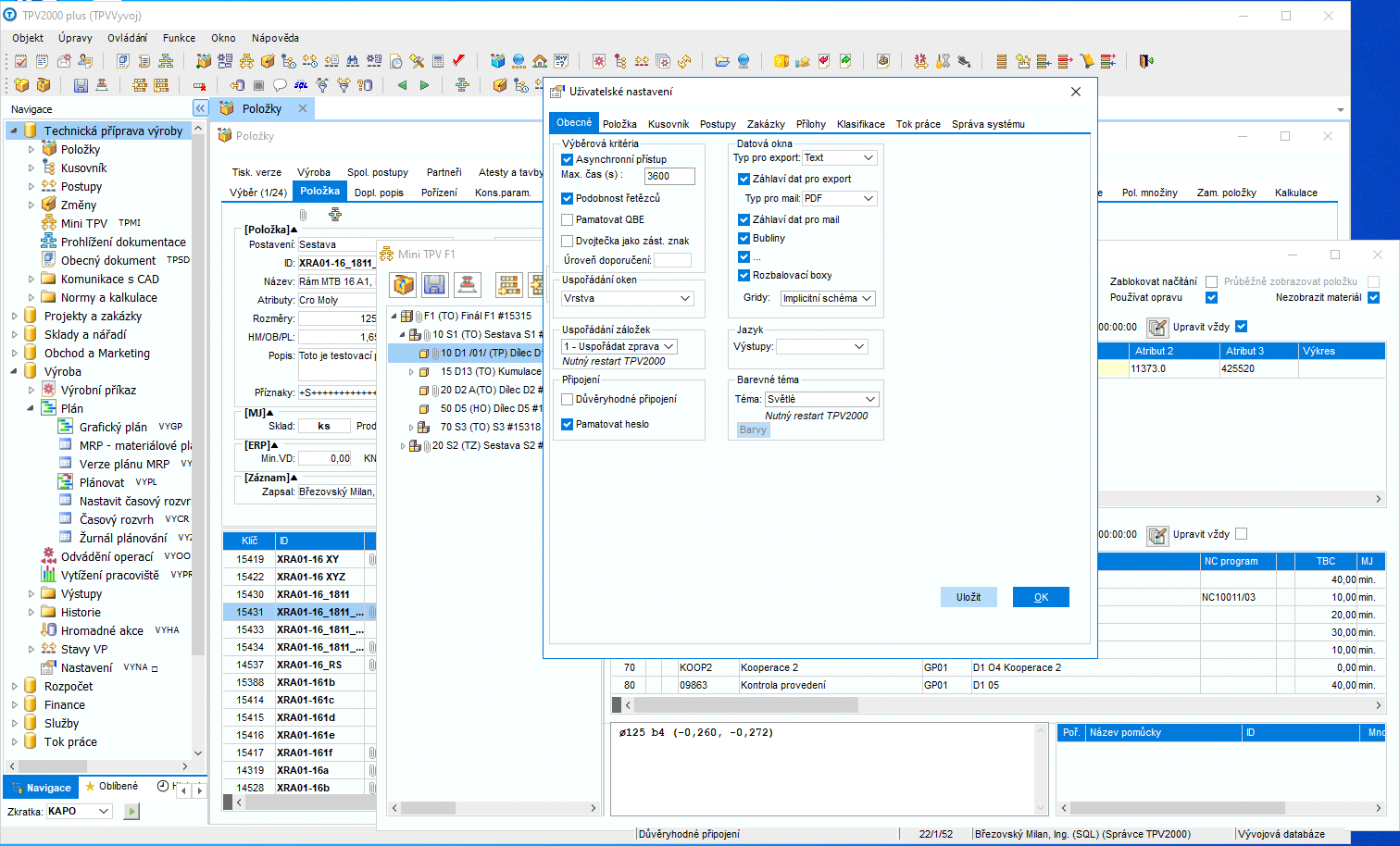Image resolution: width=1400 pixels, height=846 pixels.
Task: Click the SQL icon in second toolbar
Action: pyautogui.click(x=301, y=85)
